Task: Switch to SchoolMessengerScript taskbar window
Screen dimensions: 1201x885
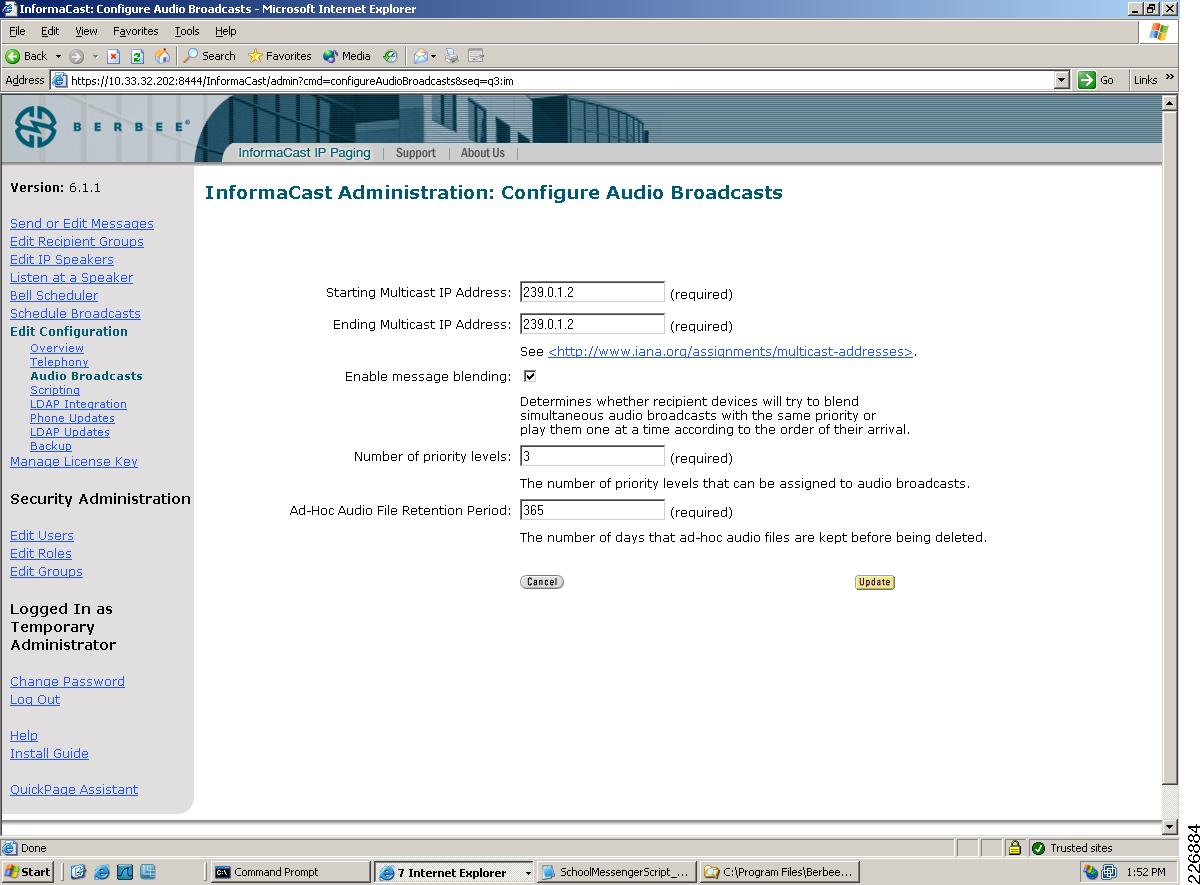Action: [x=616, y=872]
